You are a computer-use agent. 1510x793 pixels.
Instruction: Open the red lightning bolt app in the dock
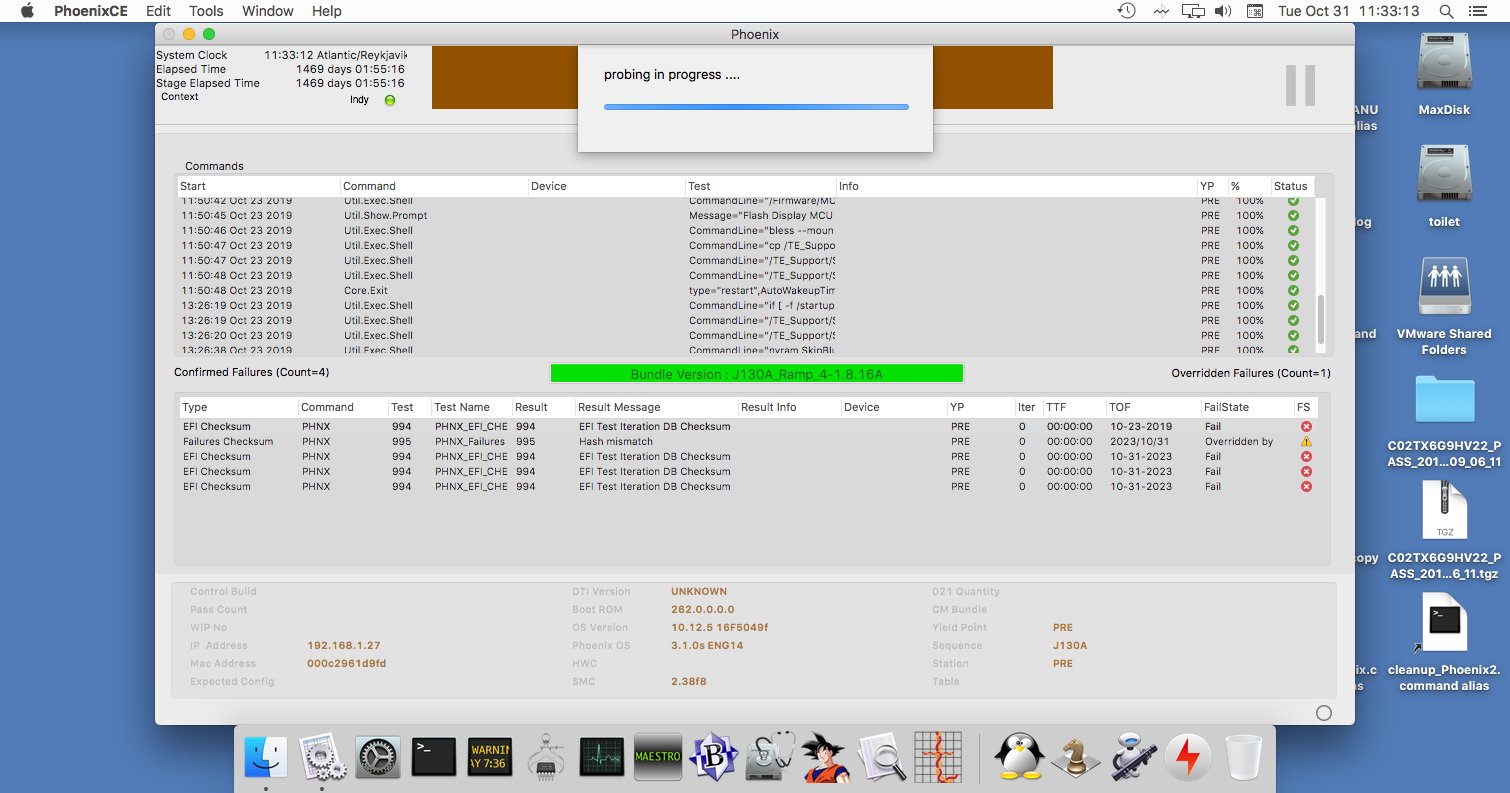[x=1188, y=757]
